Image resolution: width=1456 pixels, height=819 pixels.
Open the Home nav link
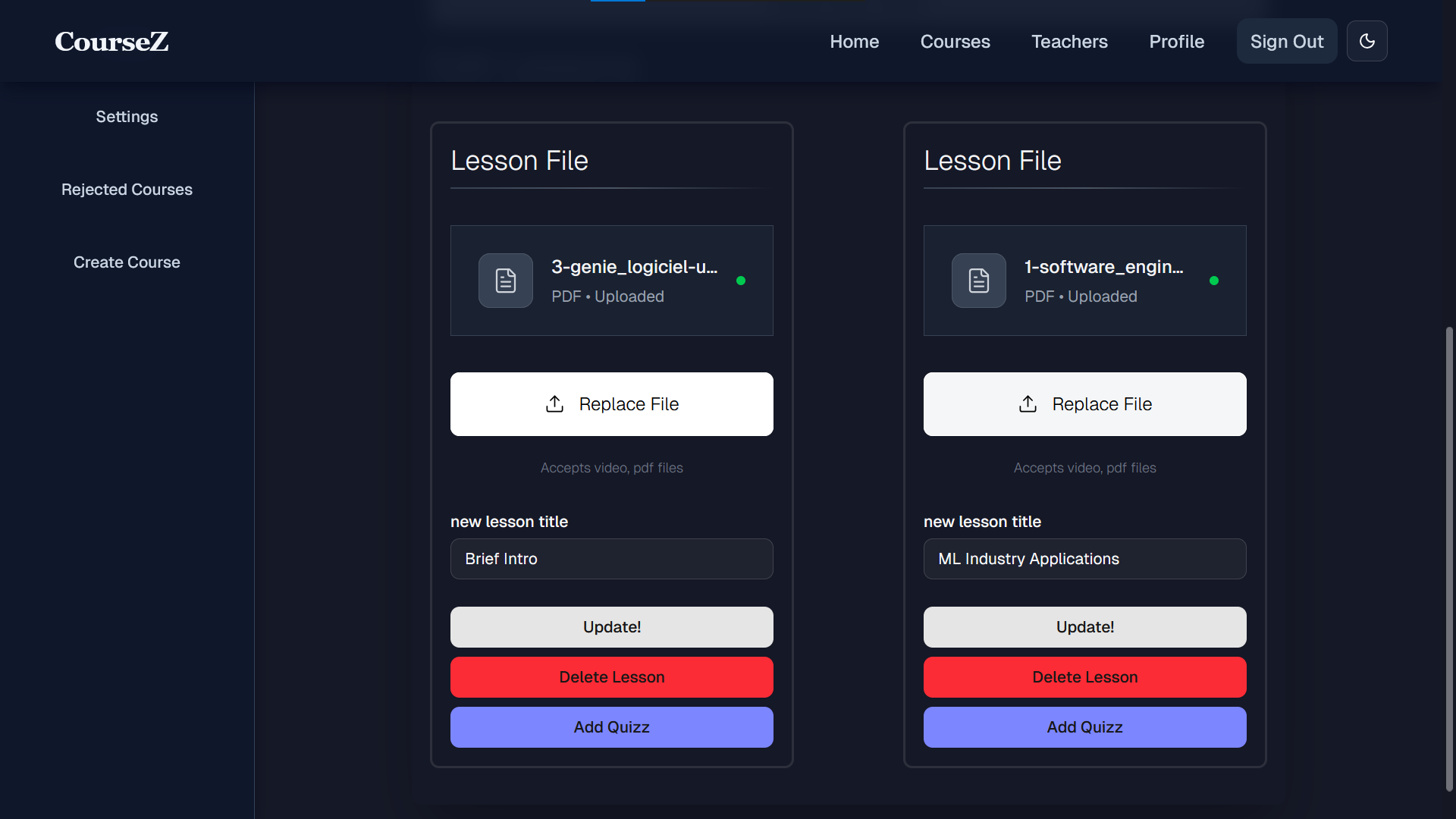tap(854, 42)
